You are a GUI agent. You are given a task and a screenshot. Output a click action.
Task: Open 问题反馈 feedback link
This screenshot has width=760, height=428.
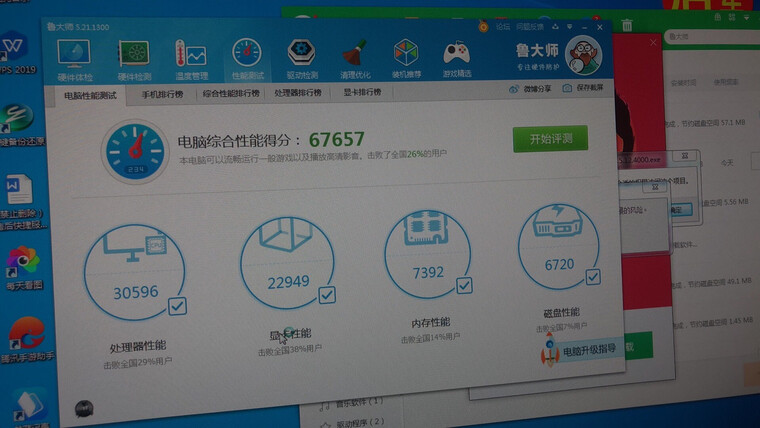(529, 27)
